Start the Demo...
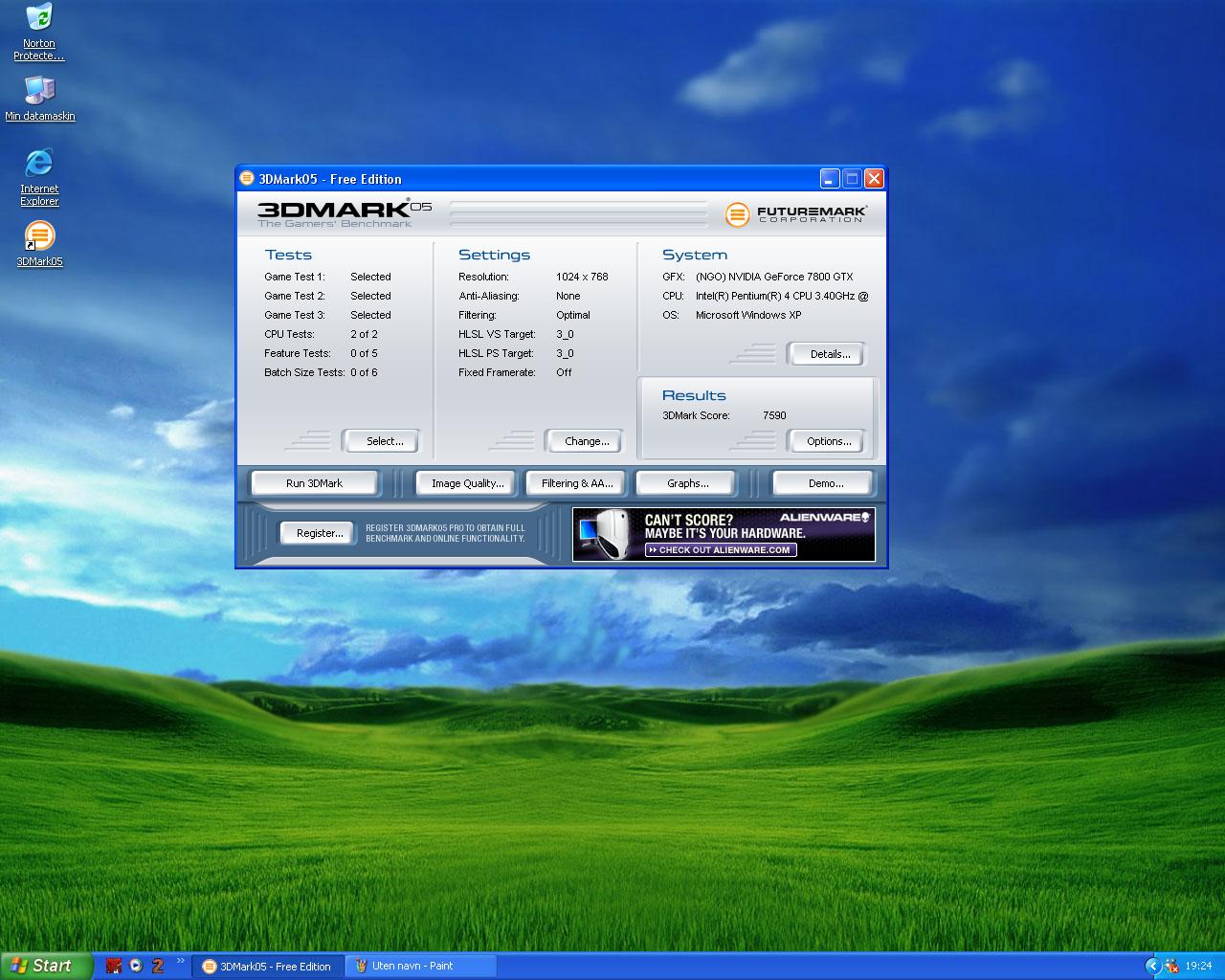 click(x=824, y=483)
